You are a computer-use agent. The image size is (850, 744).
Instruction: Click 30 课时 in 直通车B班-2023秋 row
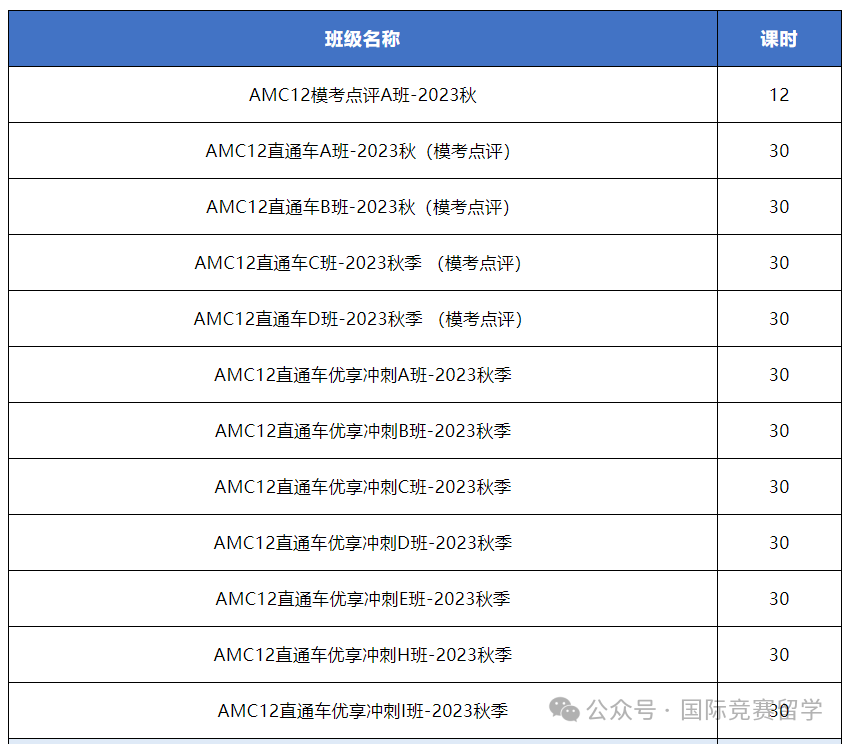pos(779,207)
